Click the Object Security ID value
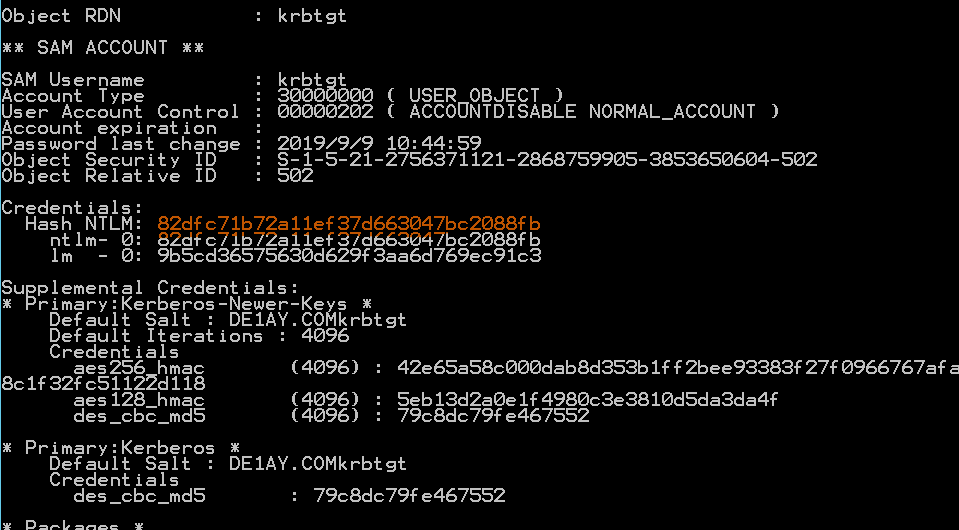 (x=547, y=159)
